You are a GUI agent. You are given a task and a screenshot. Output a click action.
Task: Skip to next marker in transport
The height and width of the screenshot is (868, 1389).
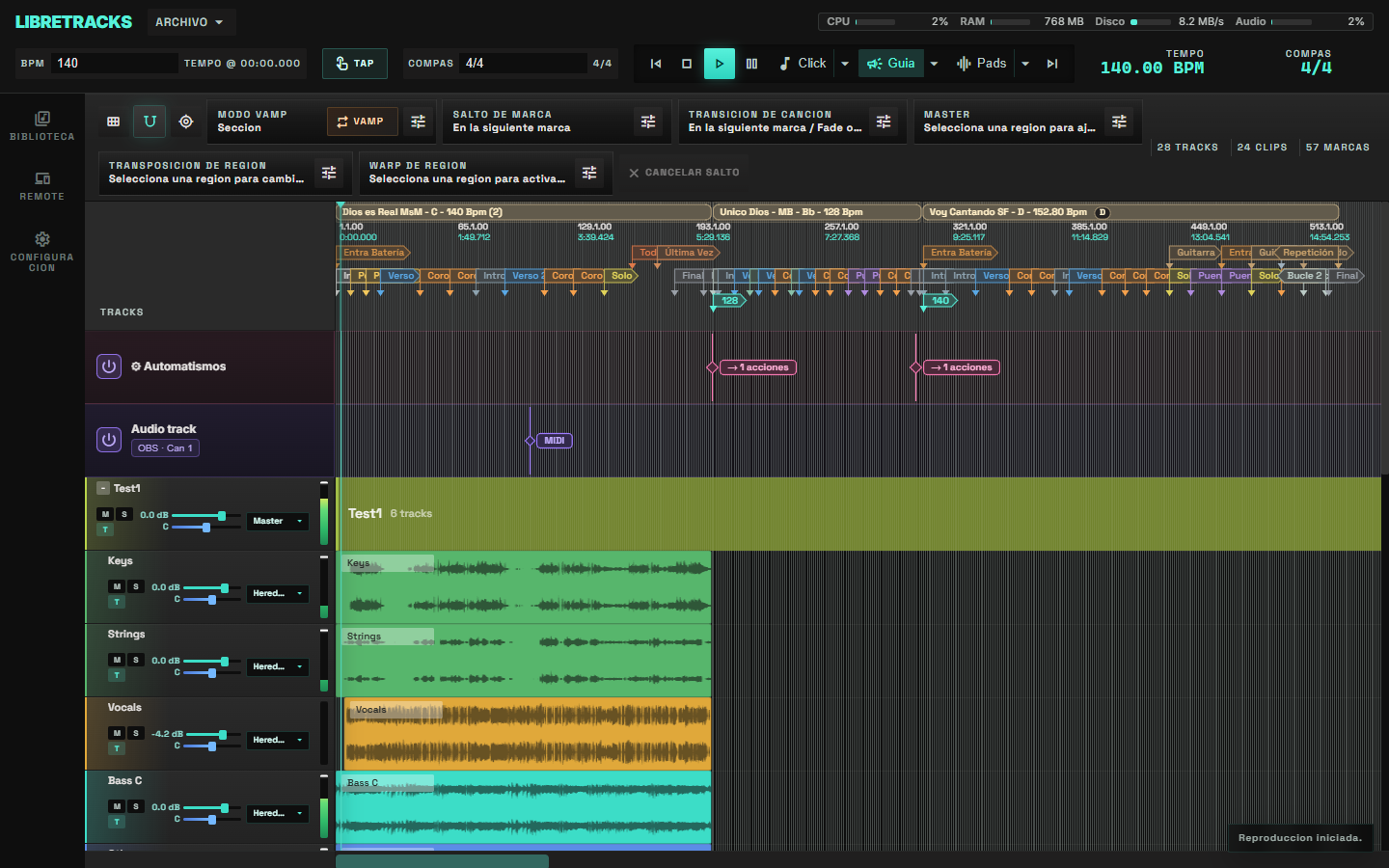[x=1052, y=64]
